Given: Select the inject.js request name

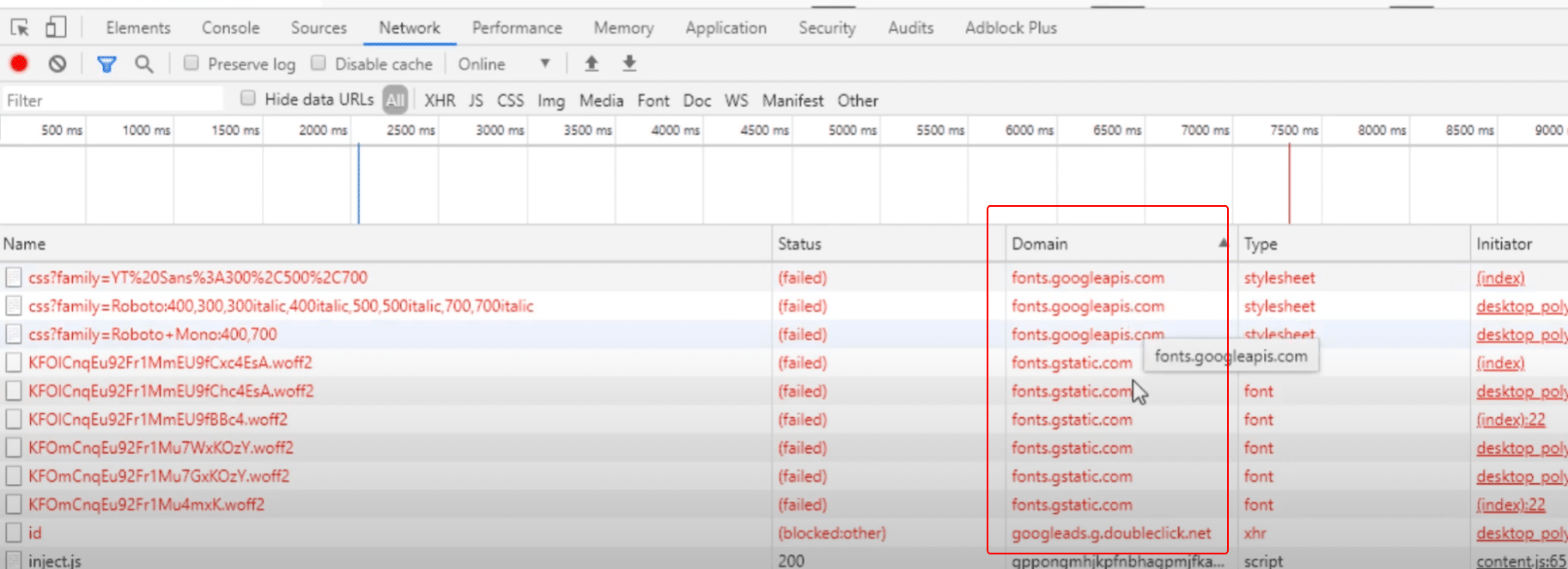Looking at the screenshot, I should [x=54, y=560].
